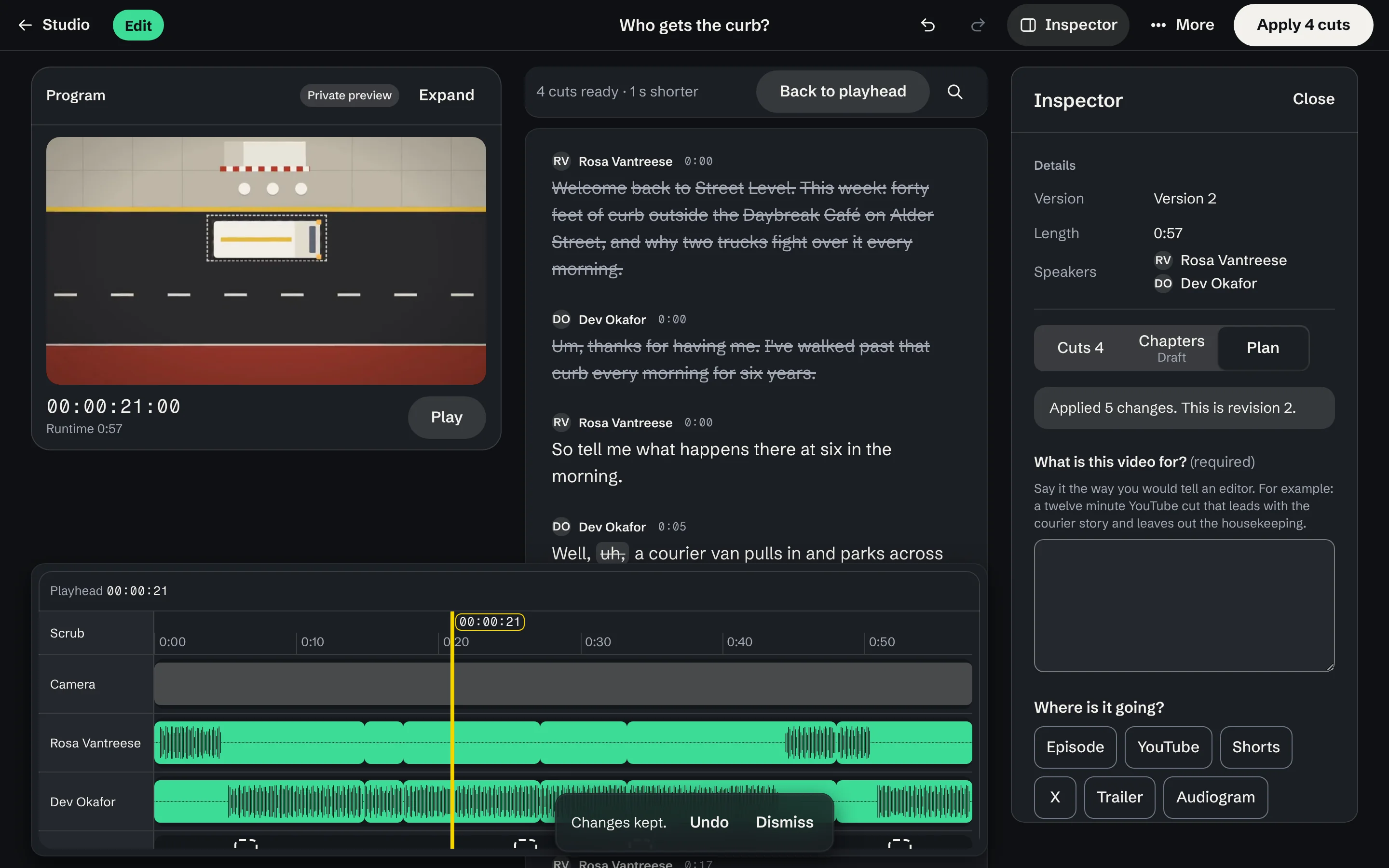This screenshot has height=868, width=1389.
Task: Click Back to playhead
Action: (x=843, y=92)
